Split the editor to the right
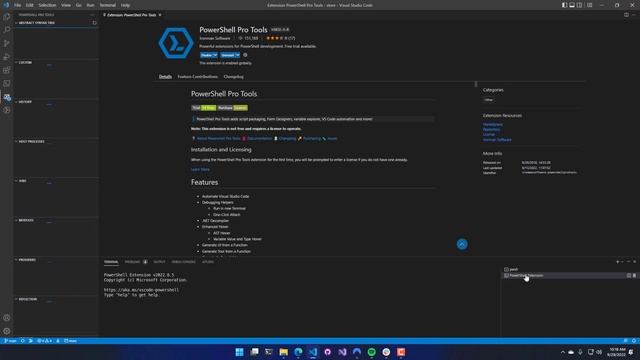This screenshot has width=640, height=360. point(626,15)
